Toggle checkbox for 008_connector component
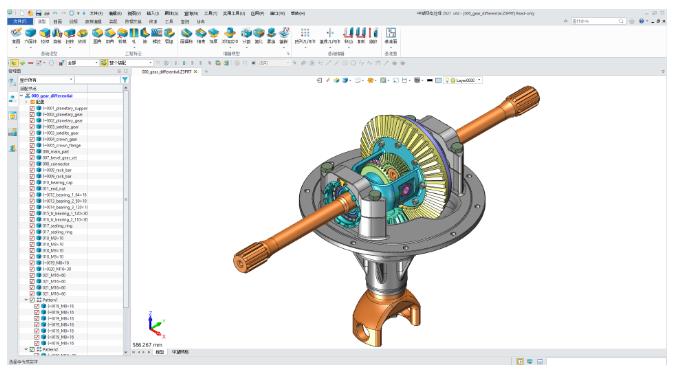681x374 pixels. (32, 164)
